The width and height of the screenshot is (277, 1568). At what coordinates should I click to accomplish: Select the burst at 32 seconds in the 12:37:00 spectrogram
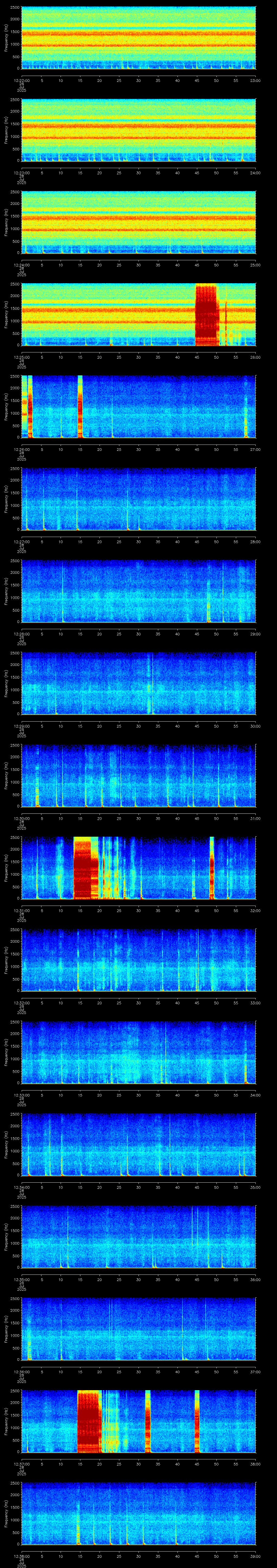pos(148,1421)
